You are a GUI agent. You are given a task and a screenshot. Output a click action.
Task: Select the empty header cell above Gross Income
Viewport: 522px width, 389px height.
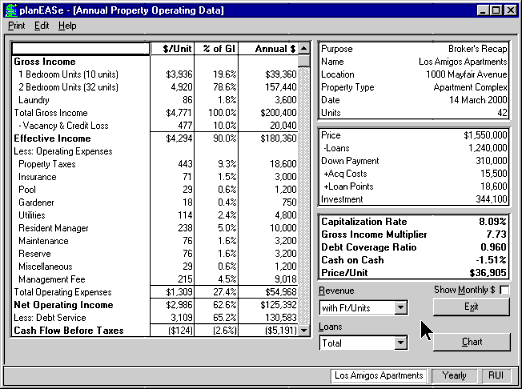81,49
